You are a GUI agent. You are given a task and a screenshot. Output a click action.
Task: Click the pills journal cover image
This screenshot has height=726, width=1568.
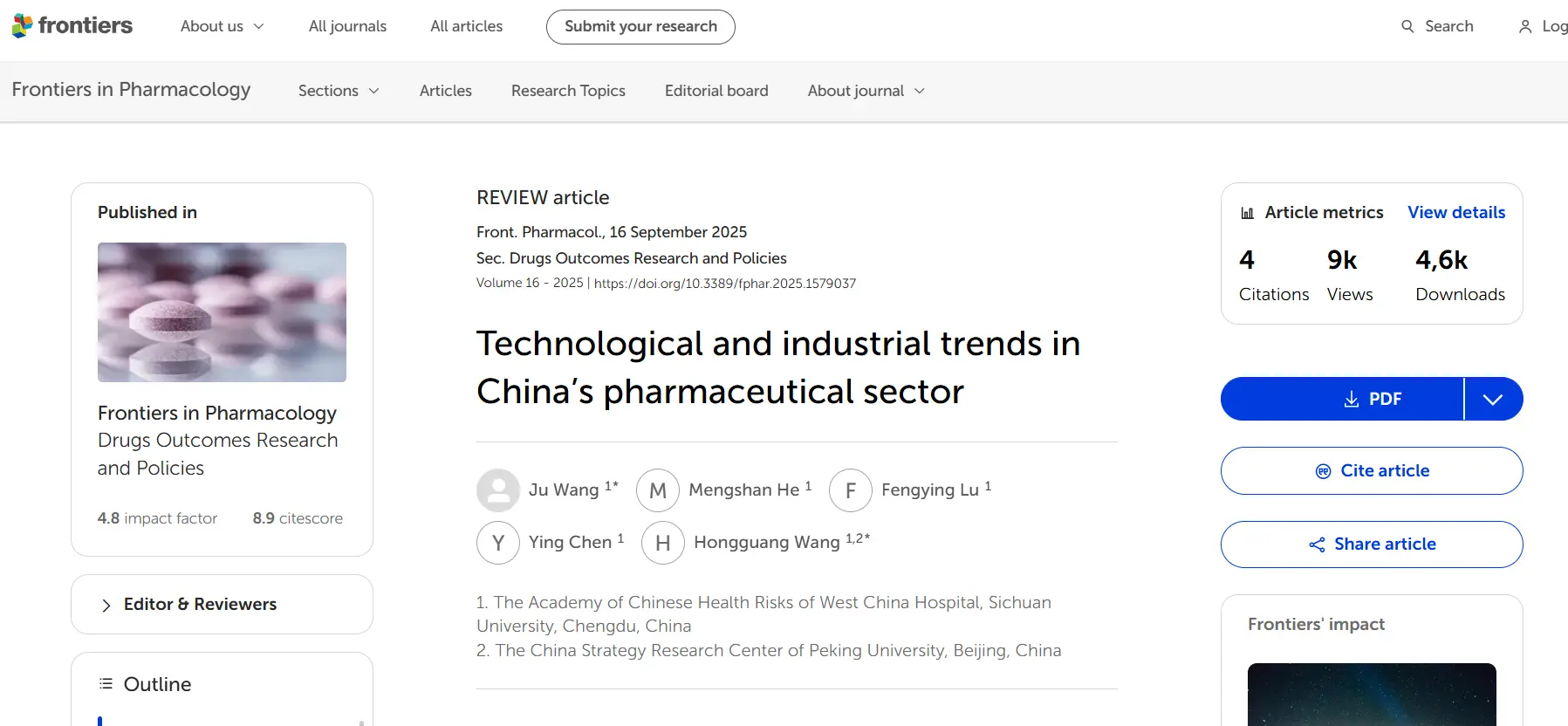[222, 312]
